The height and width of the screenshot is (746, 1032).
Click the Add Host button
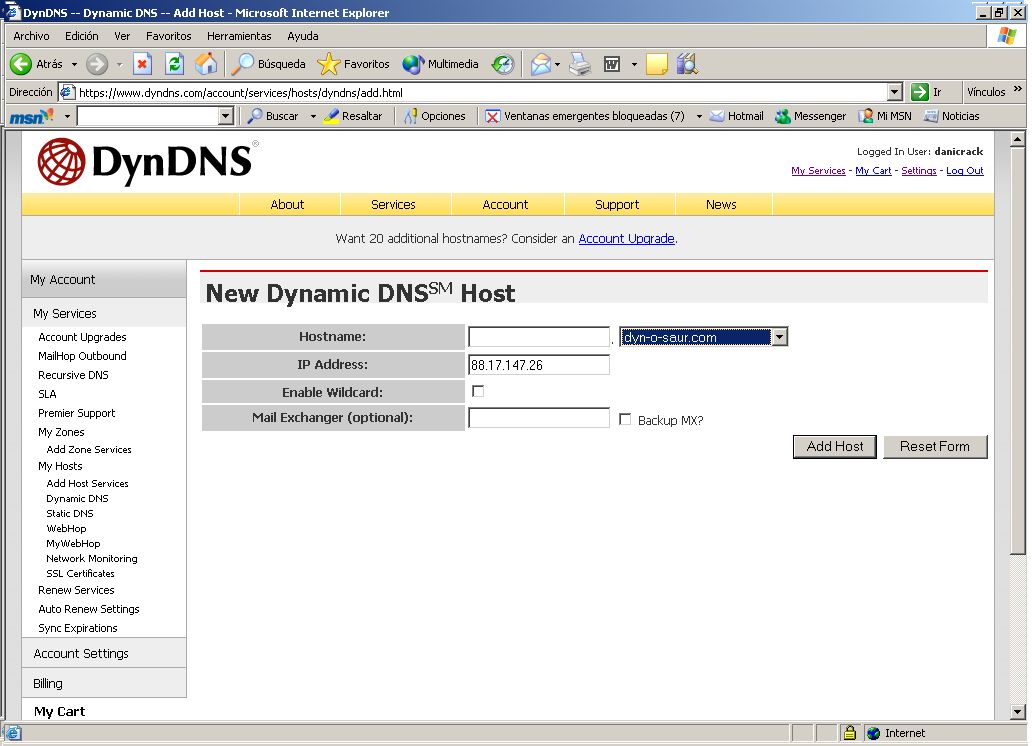(x=835, y=446)
